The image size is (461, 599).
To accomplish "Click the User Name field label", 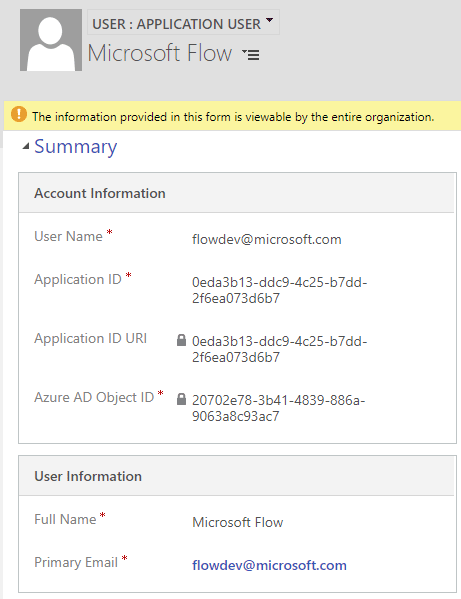I will (68, 236).
